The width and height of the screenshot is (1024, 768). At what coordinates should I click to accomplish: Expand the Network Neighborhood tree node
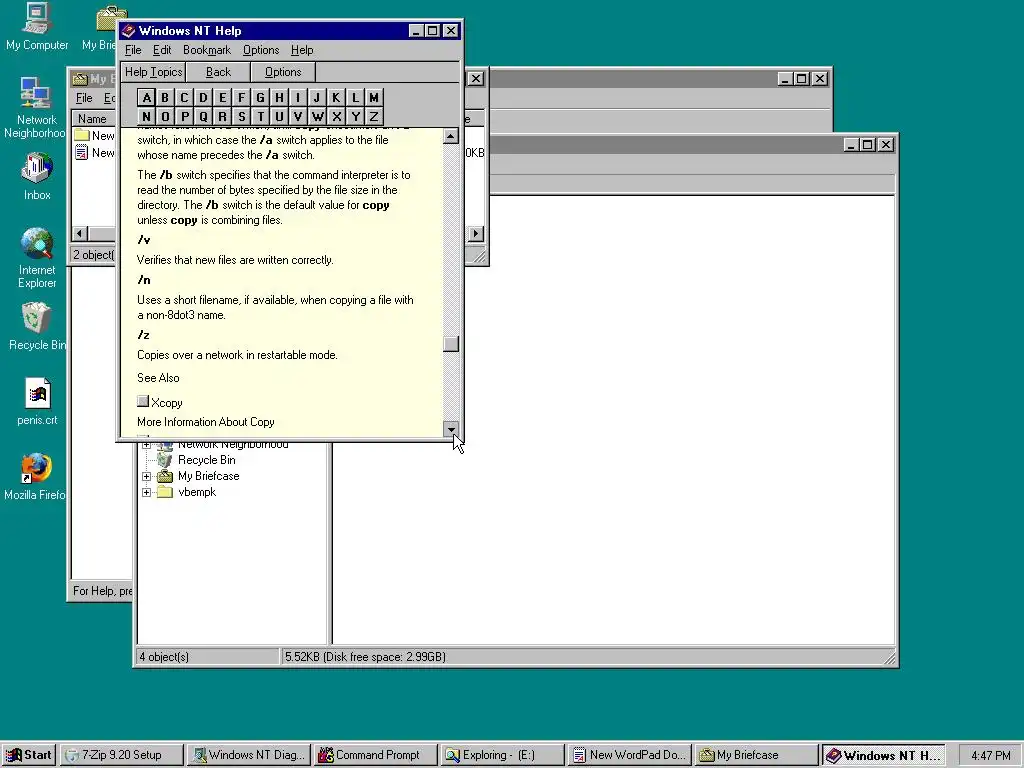146,445
